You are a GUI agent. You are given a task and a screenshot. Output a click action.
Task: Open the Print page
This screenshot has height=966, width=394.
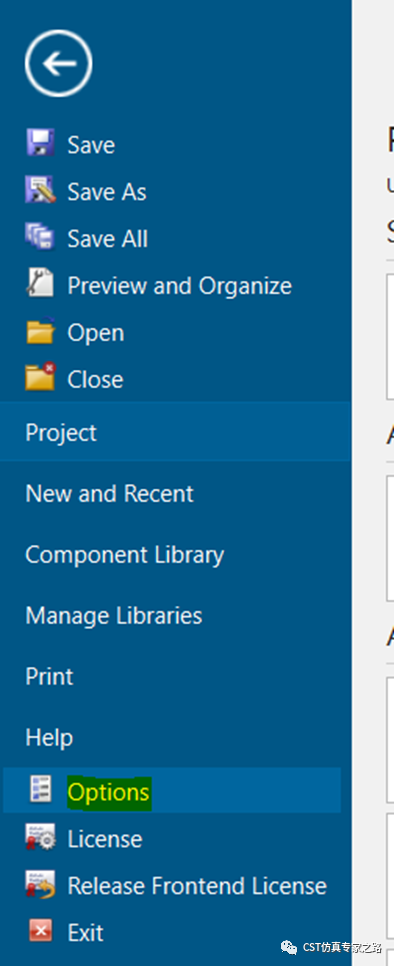point(49,676)
